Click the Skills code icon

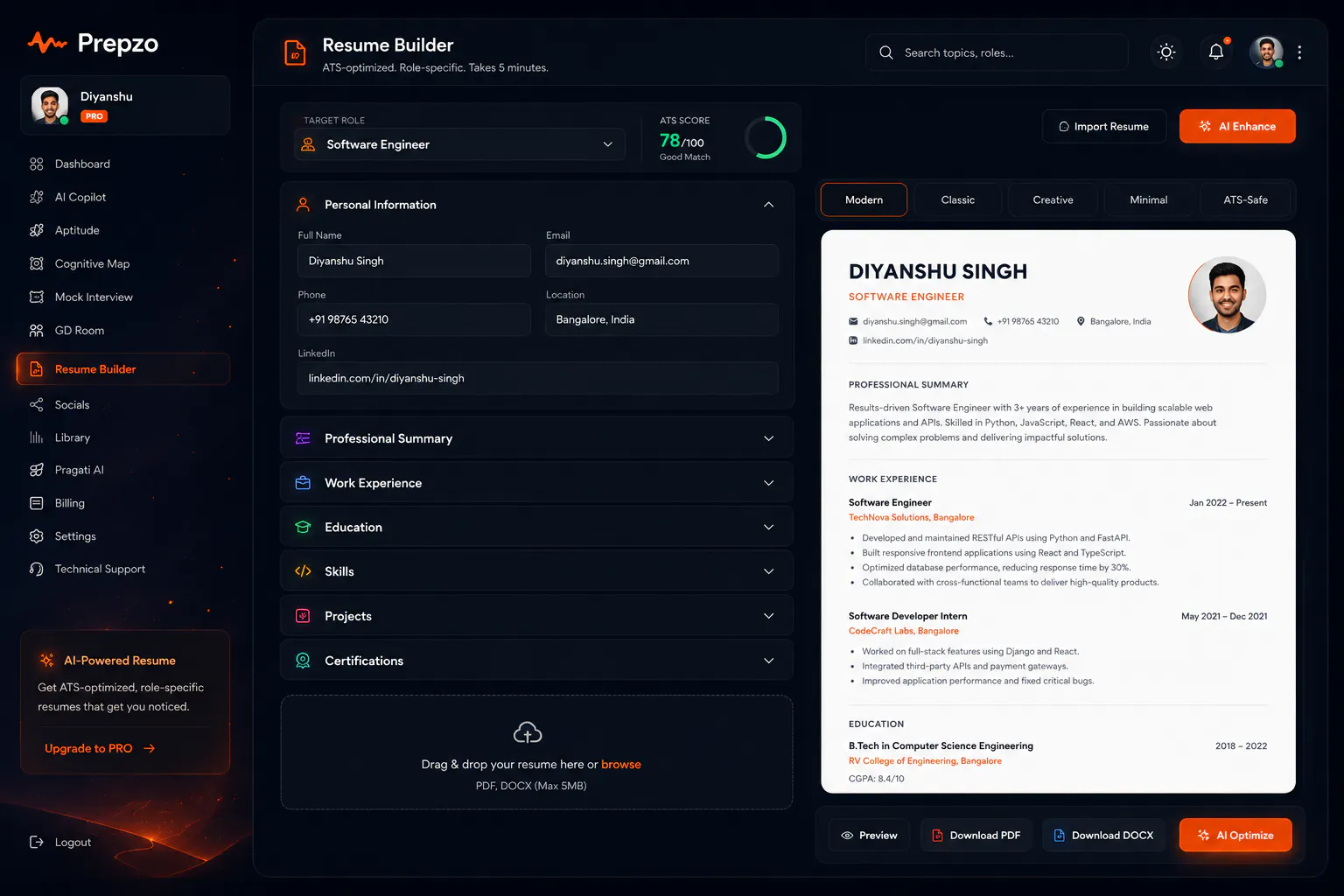click(x=303, y=571)
